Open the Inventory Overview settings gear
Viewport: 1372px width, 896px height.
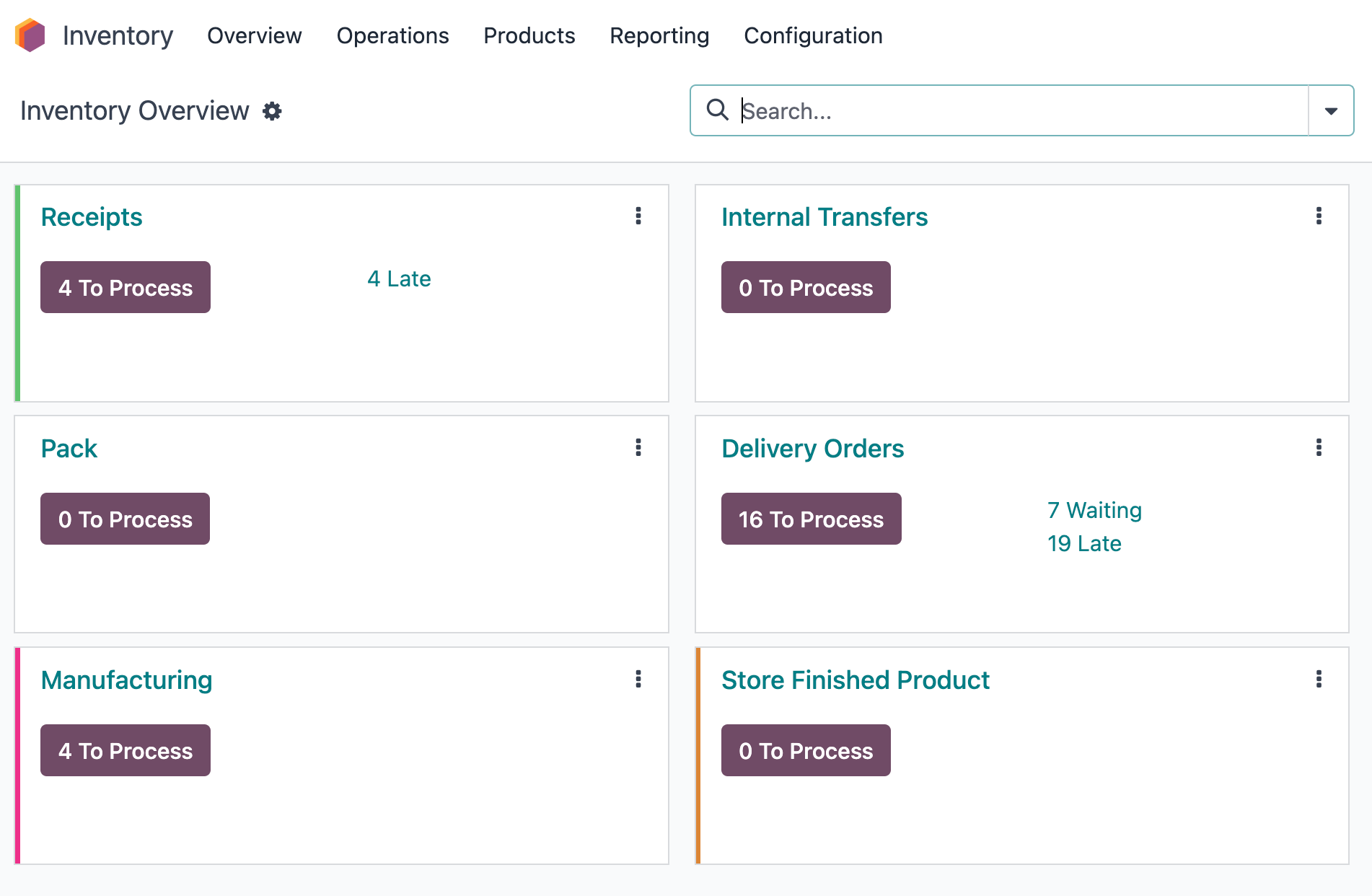[272, 111]
